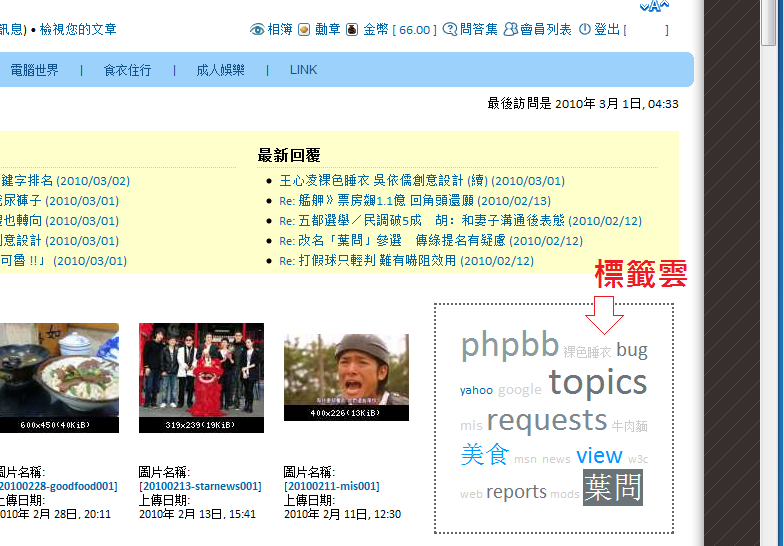Viewport: 784px width, 546px height.
Task: Open the 20100211-mis001 image link
Action: click(331, 486)
